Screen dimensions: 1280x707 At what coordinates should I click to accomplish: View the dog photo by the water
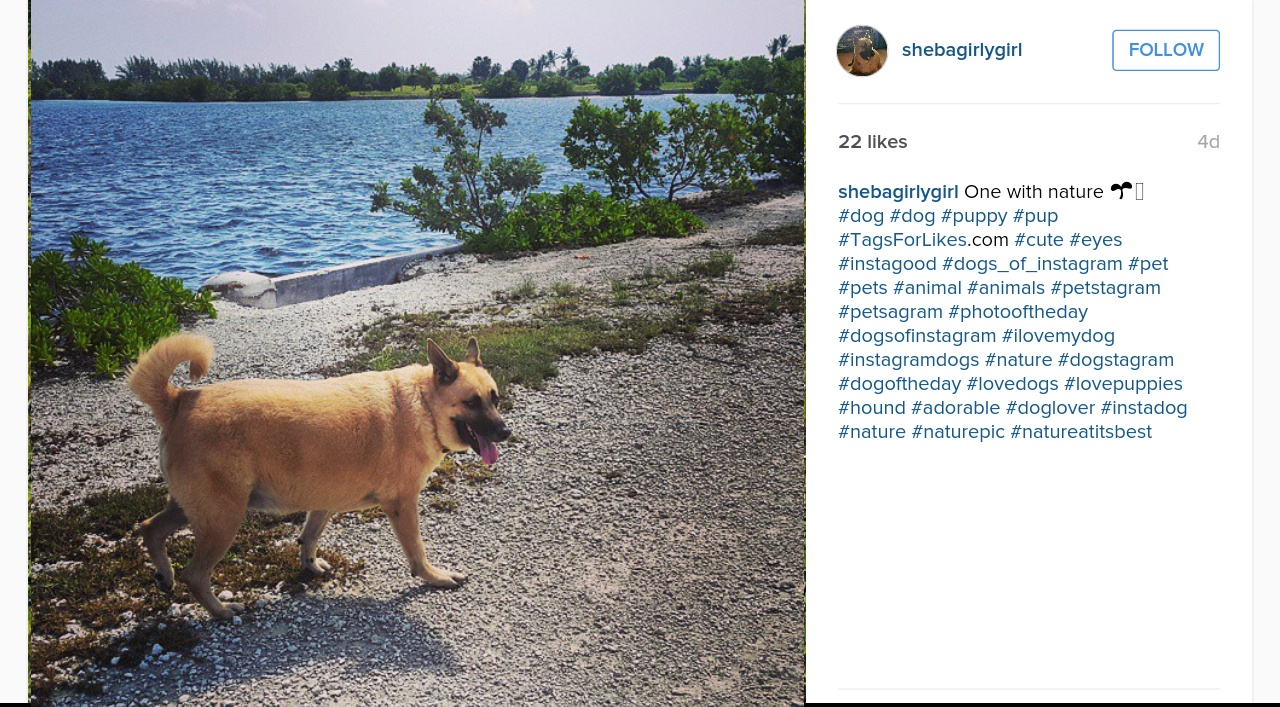point(417,353)
